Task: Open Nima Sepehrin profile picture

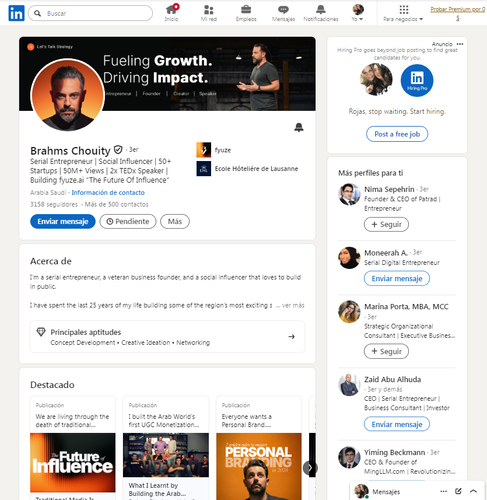Action: point(349,194)
